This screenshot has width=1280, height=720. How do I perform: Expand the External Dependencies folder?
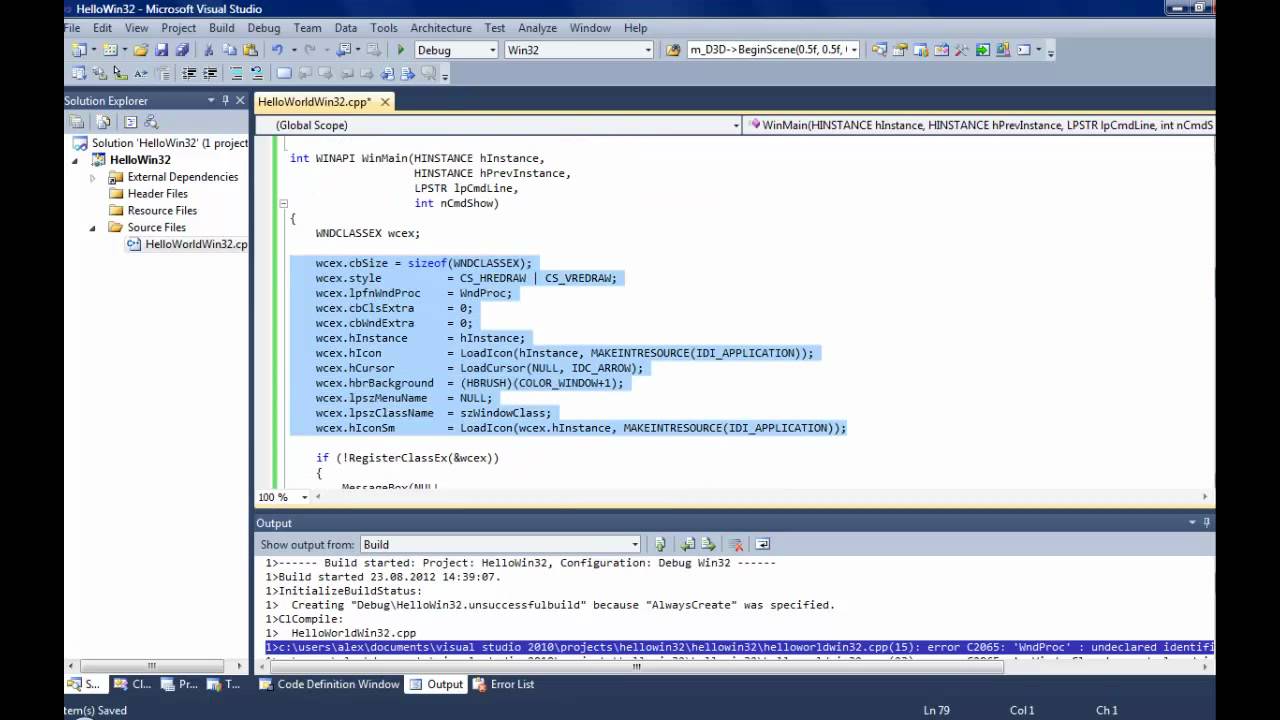pos(93,178)
